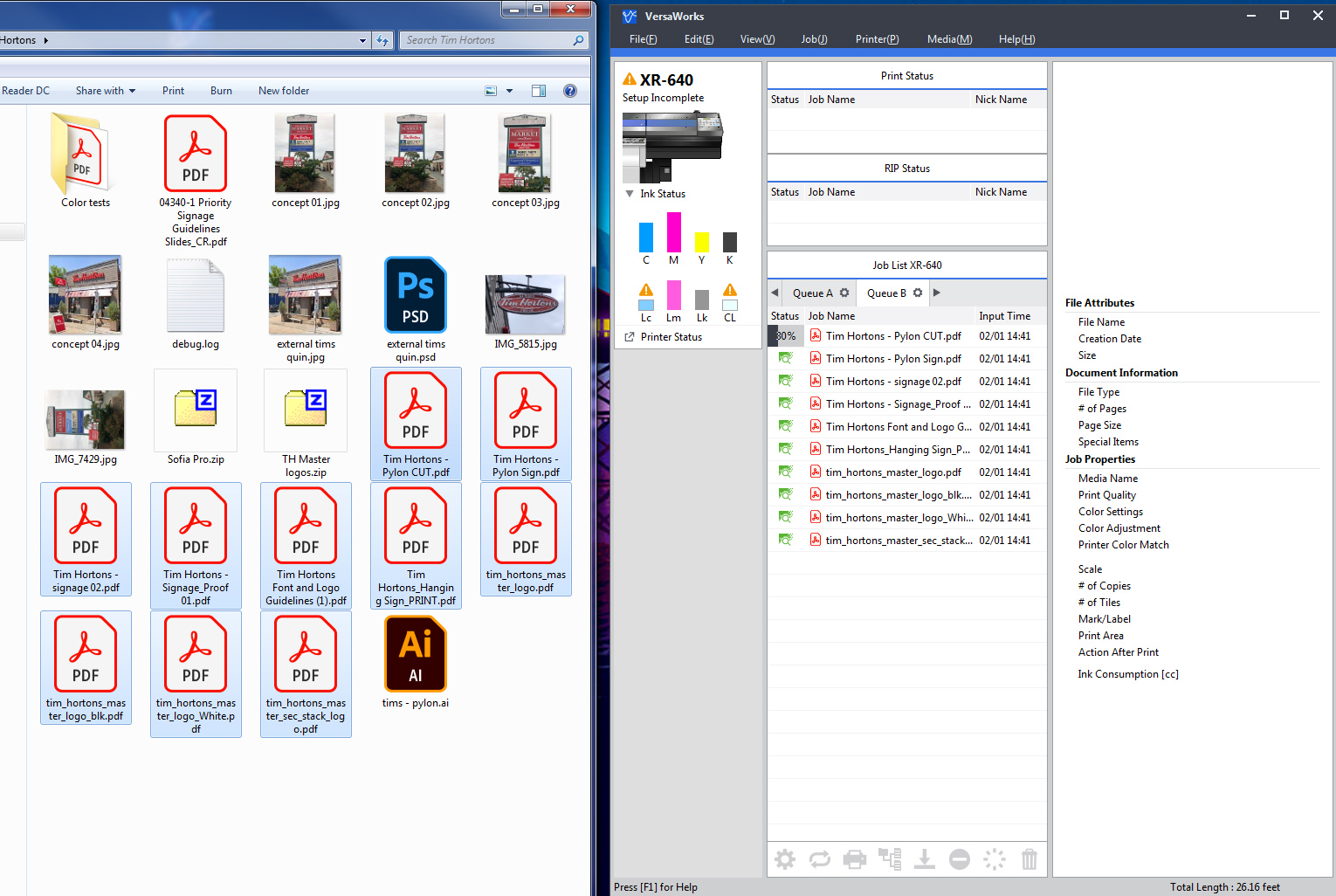Expand the Hortons breadcrumb arrow
This screenshot has width=1336, height=896.
click(45, 40)
